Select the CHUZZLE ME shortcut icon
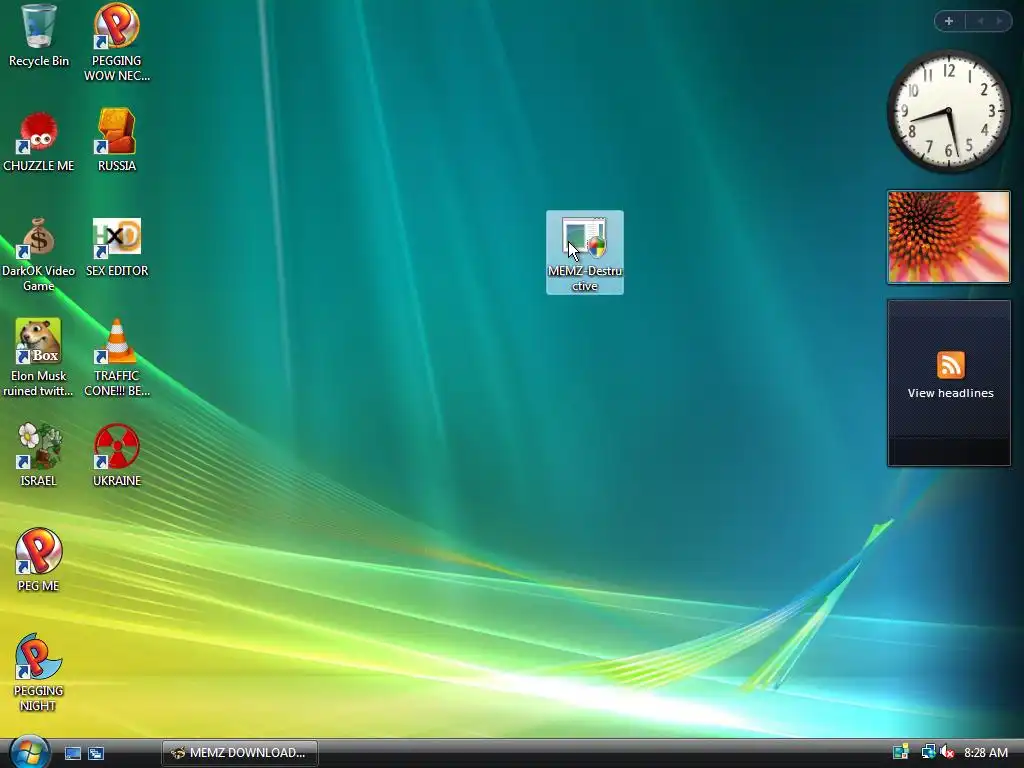The width and height of the screenshot is (1024, 768). [39, 142]
